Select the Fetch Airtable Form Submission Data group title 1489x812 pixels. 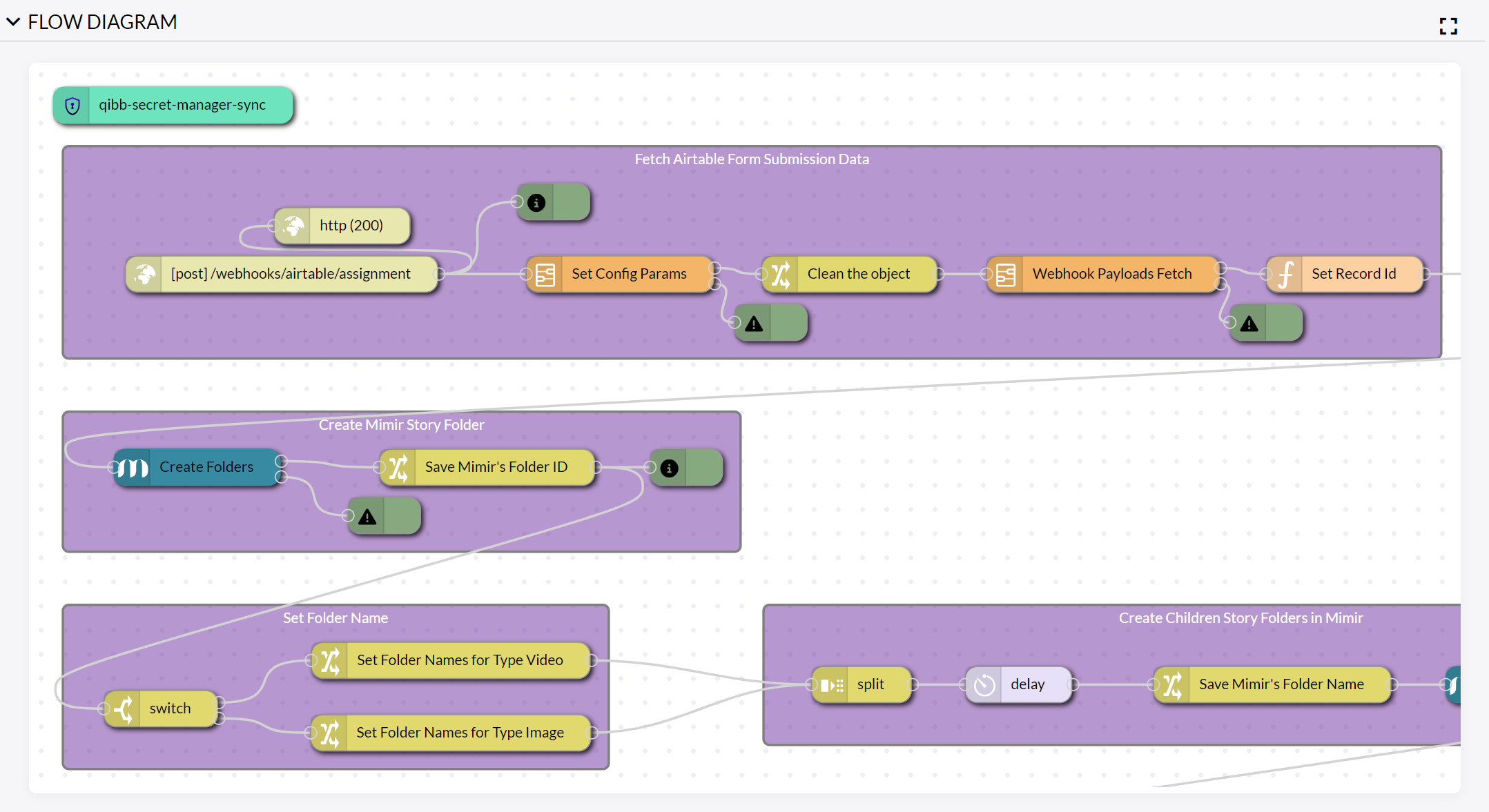(751, 159)
